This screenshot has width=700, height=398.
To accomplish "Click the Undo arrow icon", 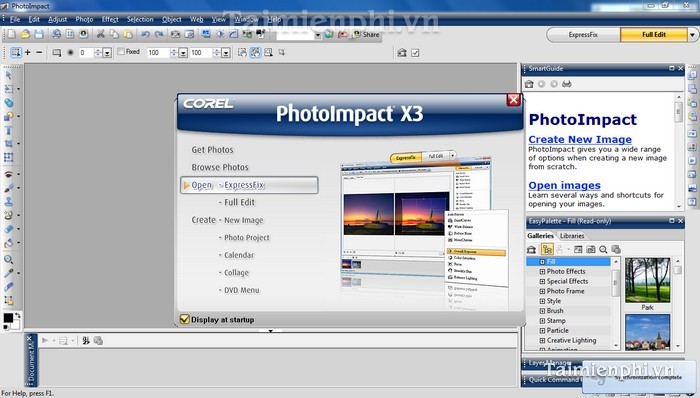I will pos(146,34).
